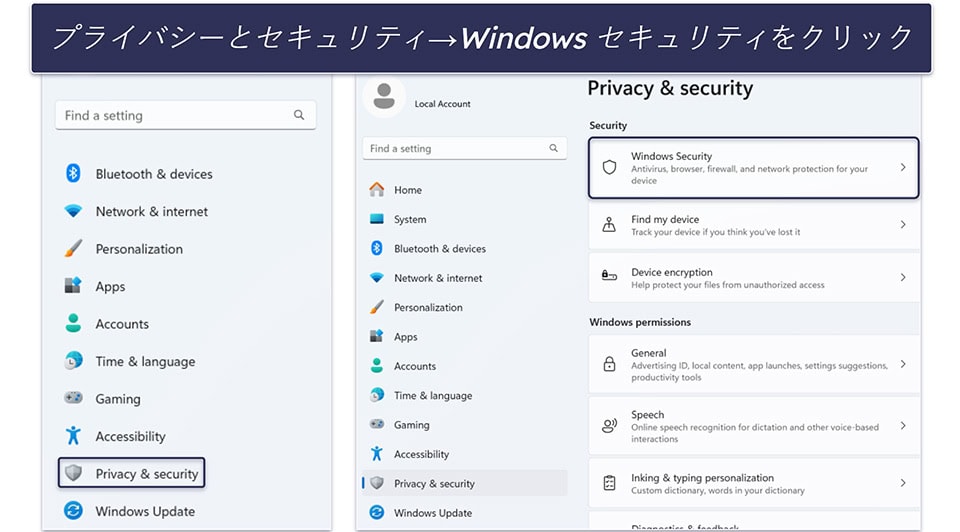Click Personalization brush icon in left zoomed panel
Image resolution: width=960 pixels, height=532 pixels.
pyautogui.click(x=73, y=249)
